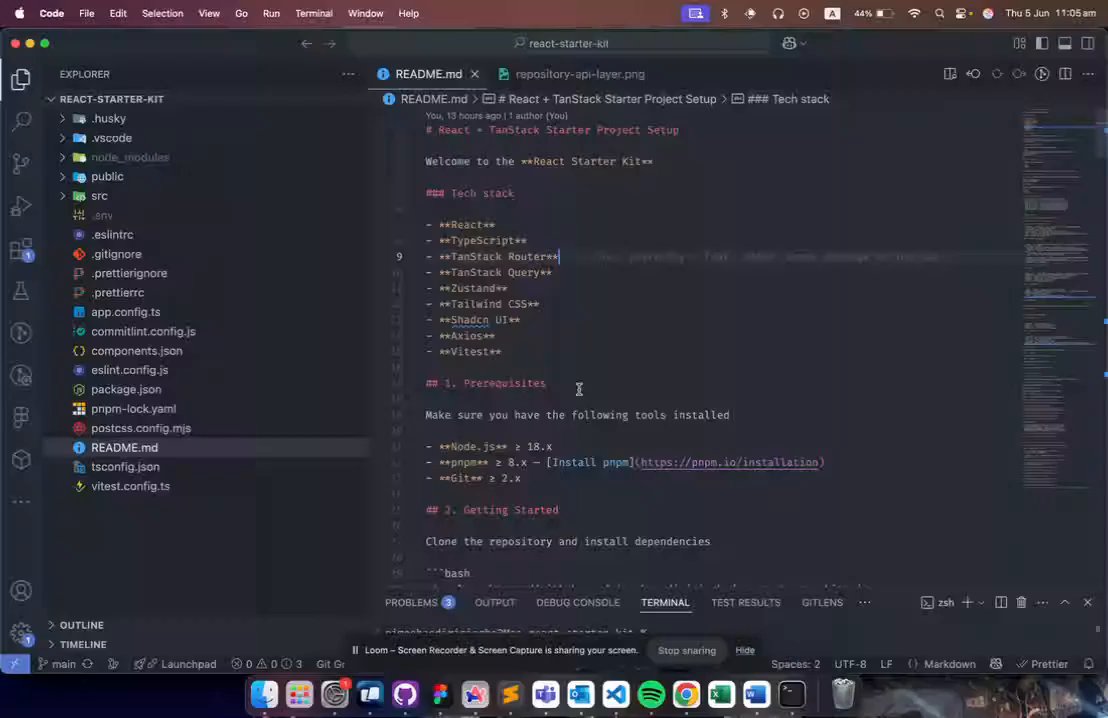The width and height of the screenshot is (1108, 718).
Task: Open the DEBUG CONSOLE panel tab
Action: (x=578, y=602)
